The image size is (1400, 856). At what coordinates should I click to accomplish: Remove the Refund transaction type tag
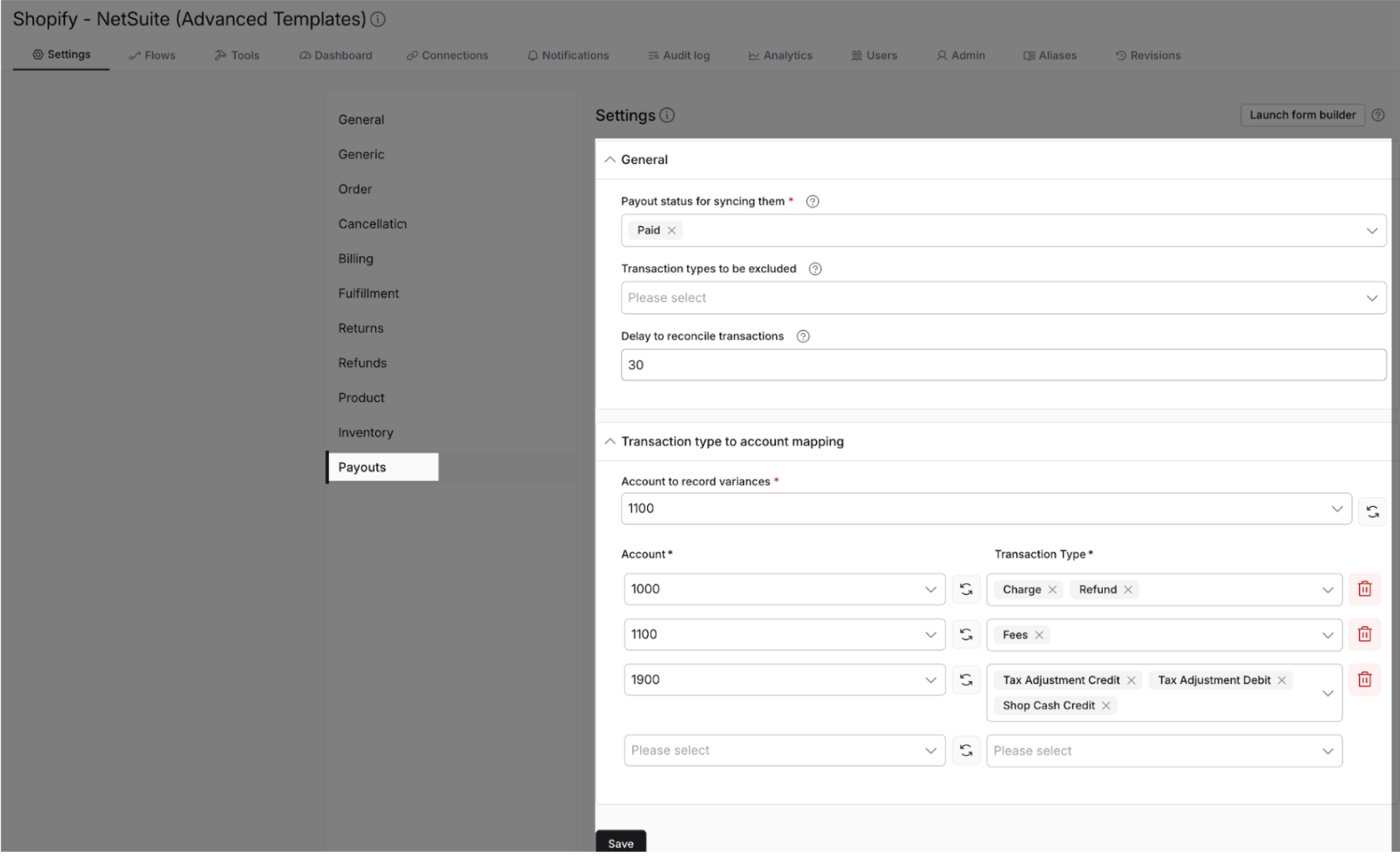tap(1128, 590)
